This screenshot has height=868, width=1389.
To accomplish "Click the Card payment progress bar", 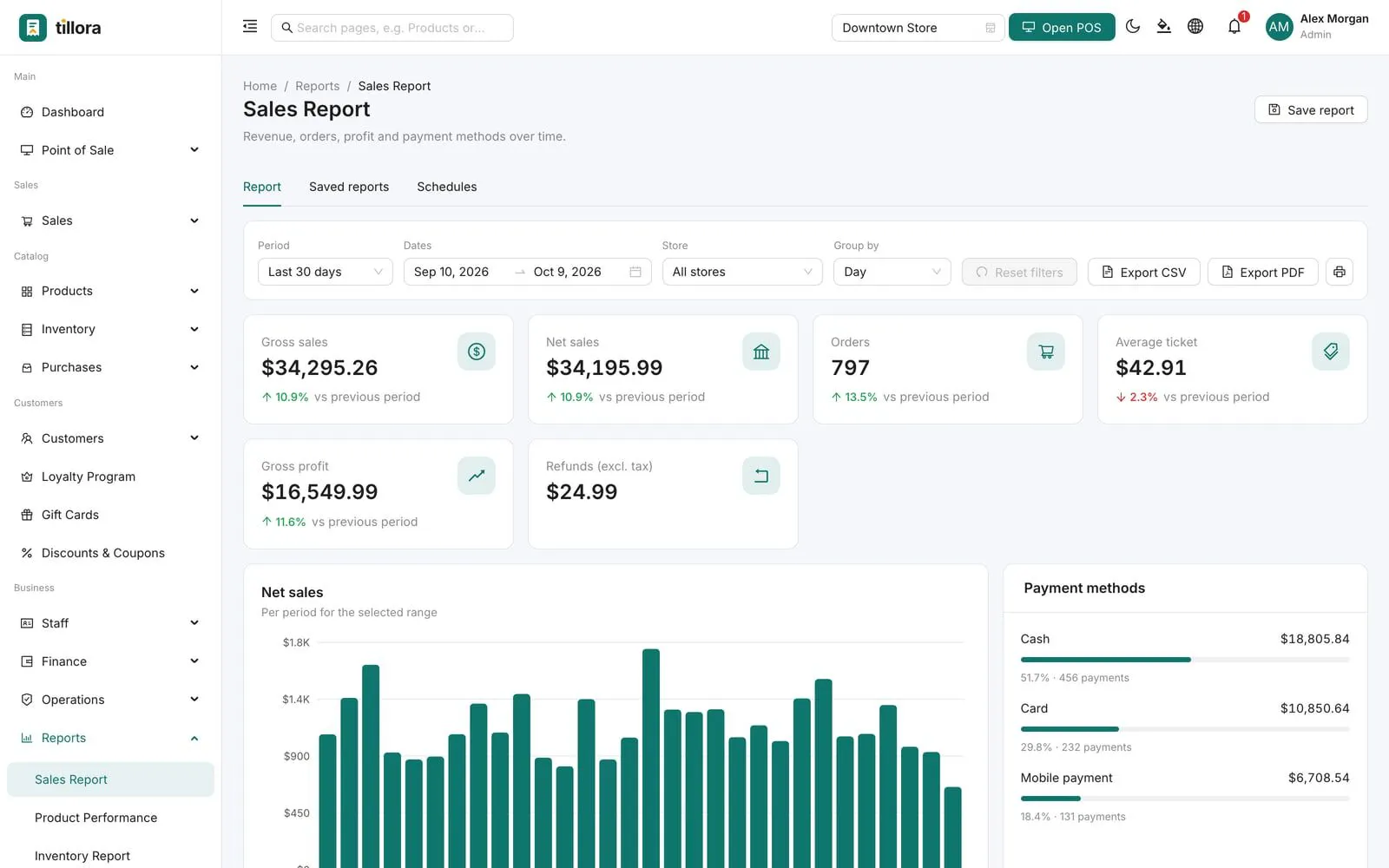I will click(1185, 729).
